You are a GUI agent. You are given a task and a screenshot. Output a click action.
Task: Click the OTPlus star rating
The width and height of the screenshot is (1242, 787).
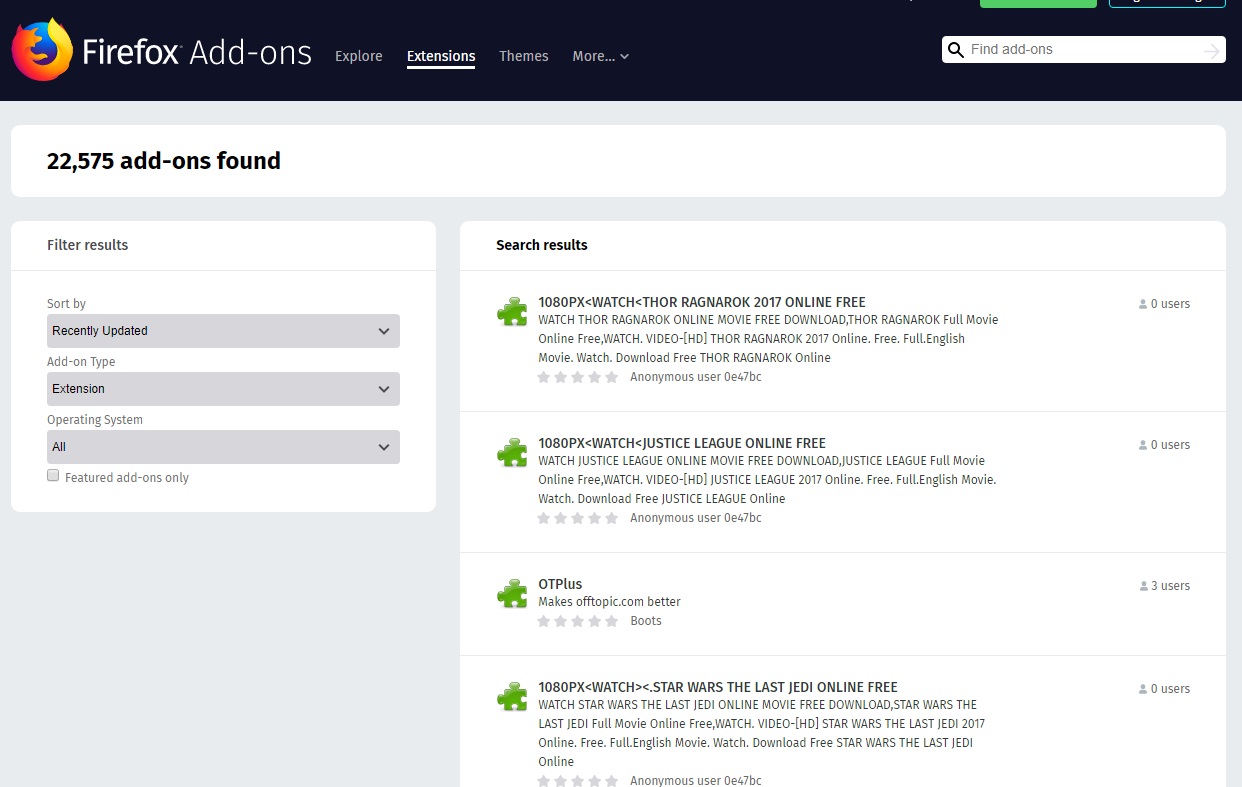pos(578,621)
